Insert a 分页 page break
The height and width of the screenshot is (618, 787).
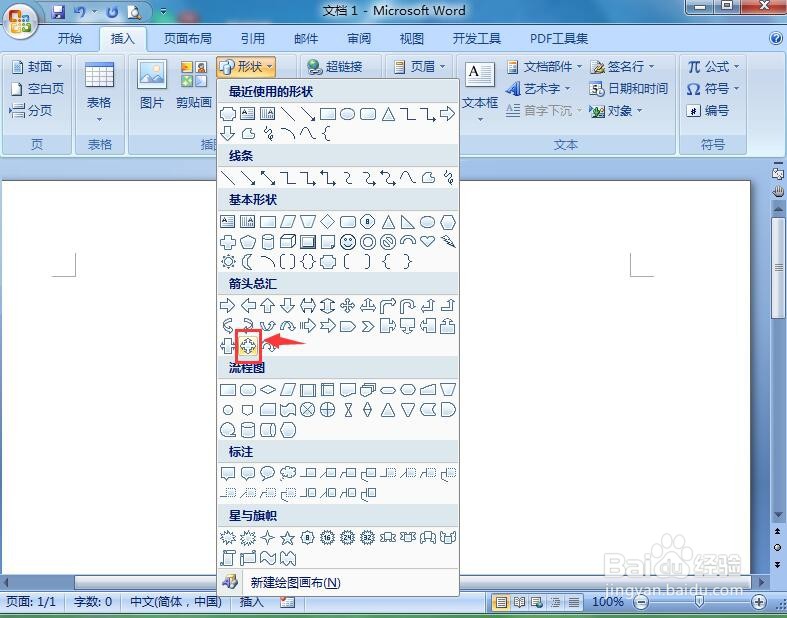31,110
